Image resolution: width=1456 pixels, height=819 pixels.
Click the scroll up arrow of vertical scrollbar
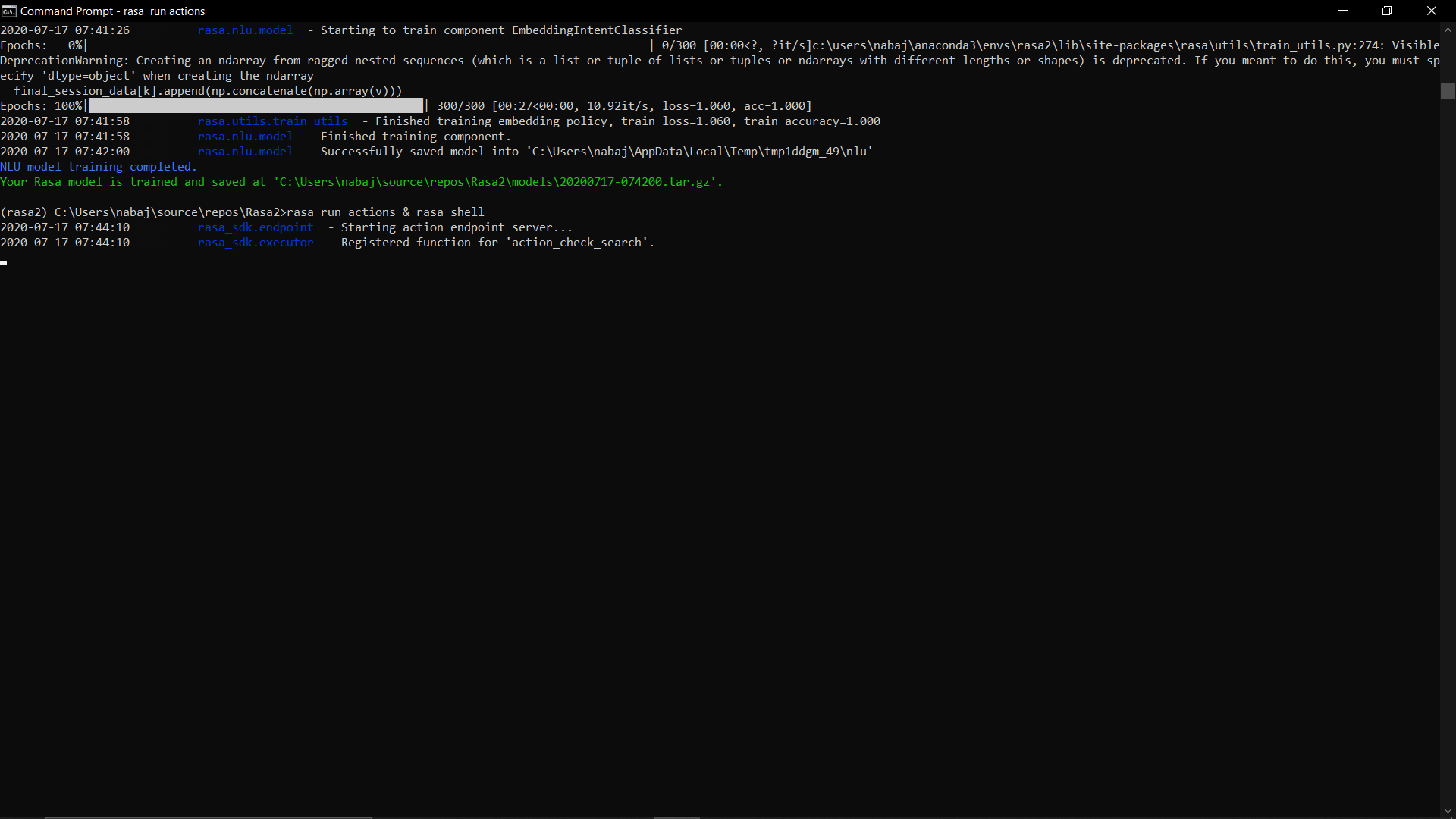[1448, 30]
